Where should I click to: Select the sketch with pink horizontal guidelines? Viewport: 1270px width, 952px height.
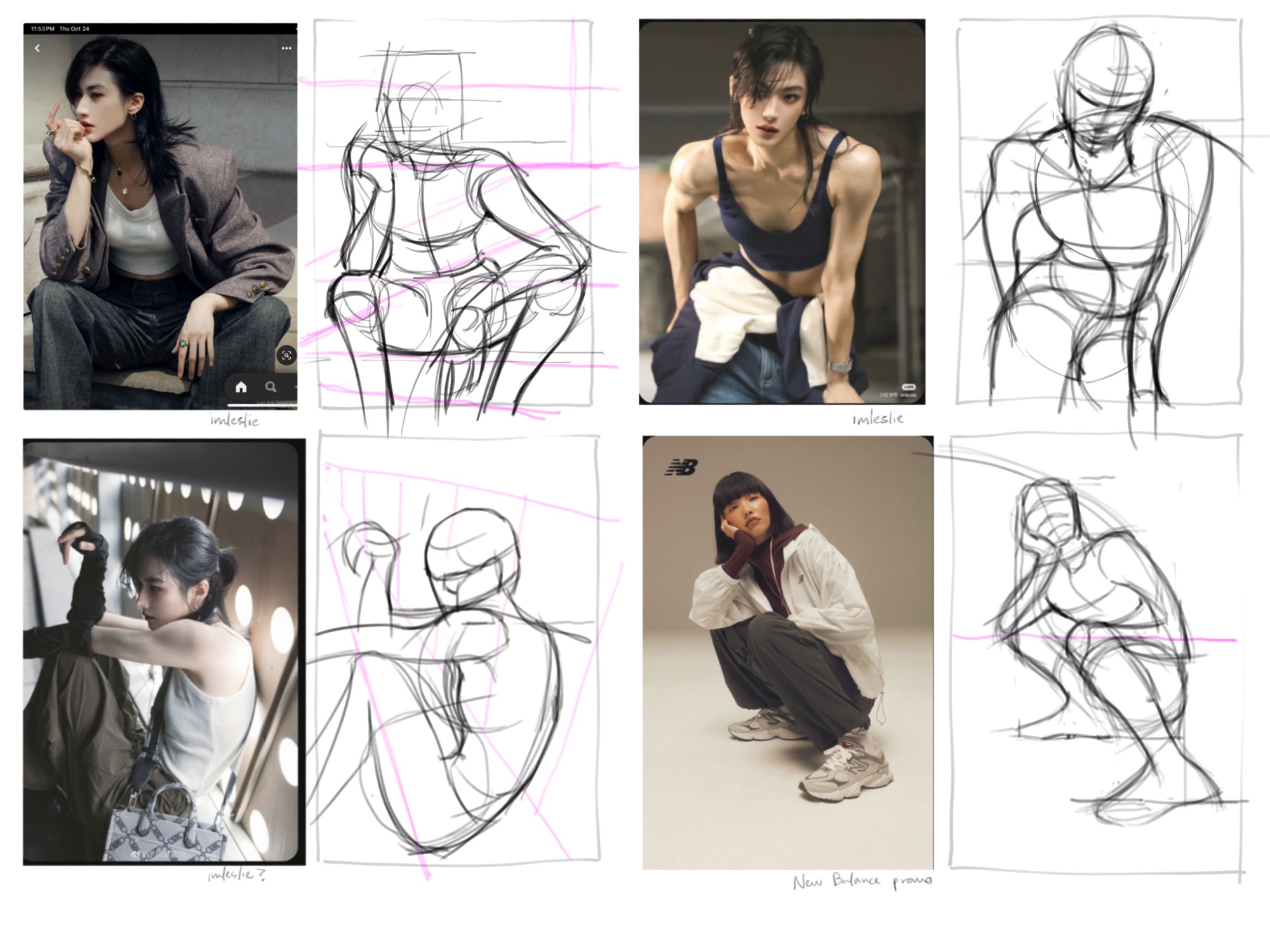coord(455,216)
